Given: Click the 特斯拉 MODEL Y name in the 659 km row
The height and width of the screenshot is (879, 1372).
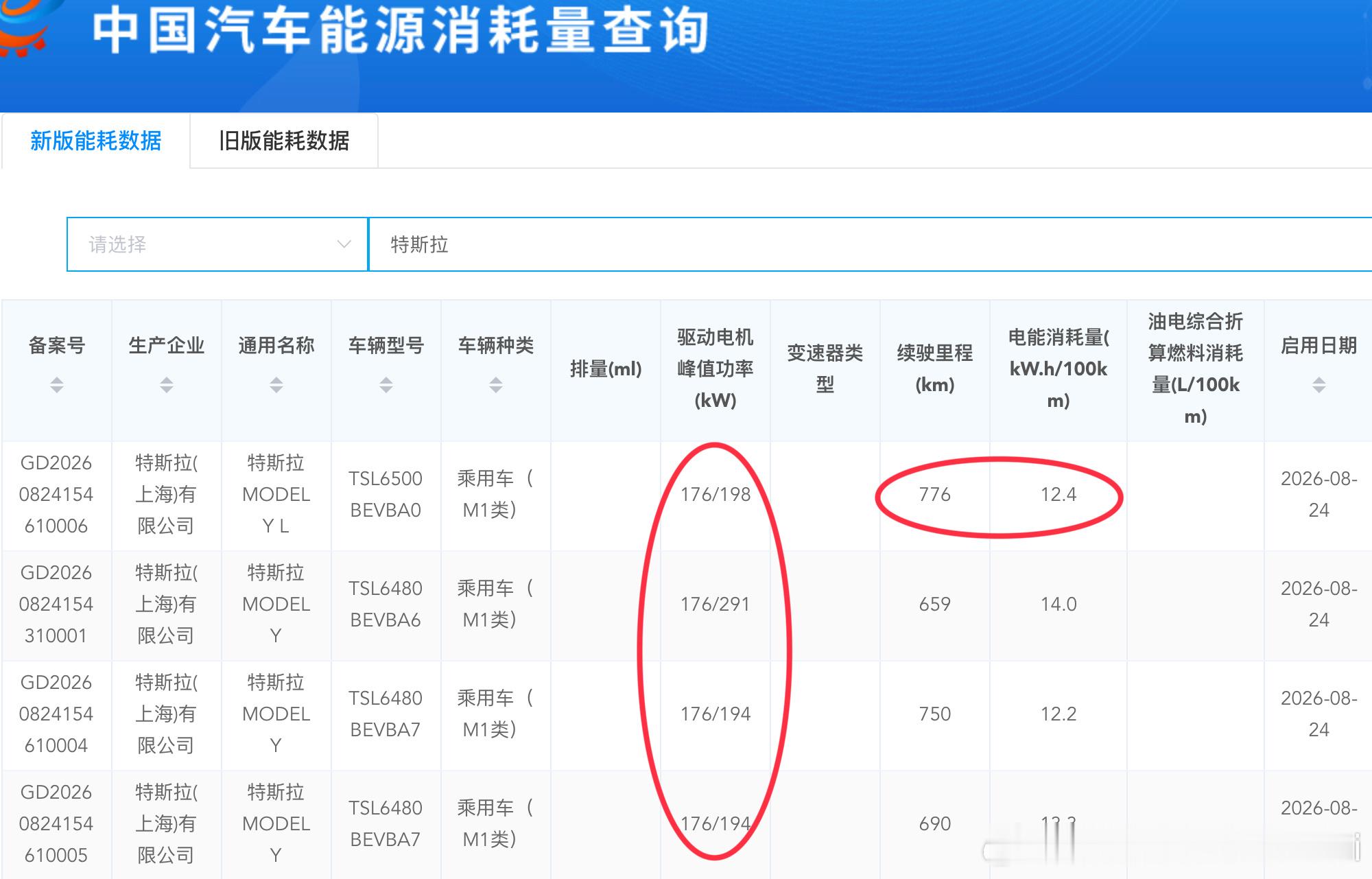Looking at the screenshot, I should pyautogui.click(x=276, y=605).
